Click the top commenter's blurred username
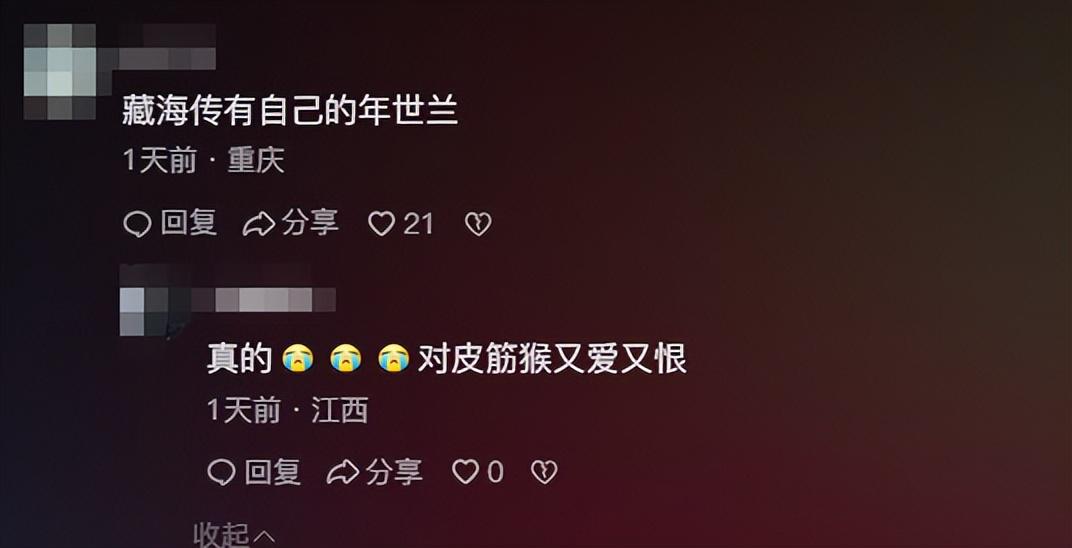The height and width of the screenshot is (548, 1072). [x=168, y=48]
